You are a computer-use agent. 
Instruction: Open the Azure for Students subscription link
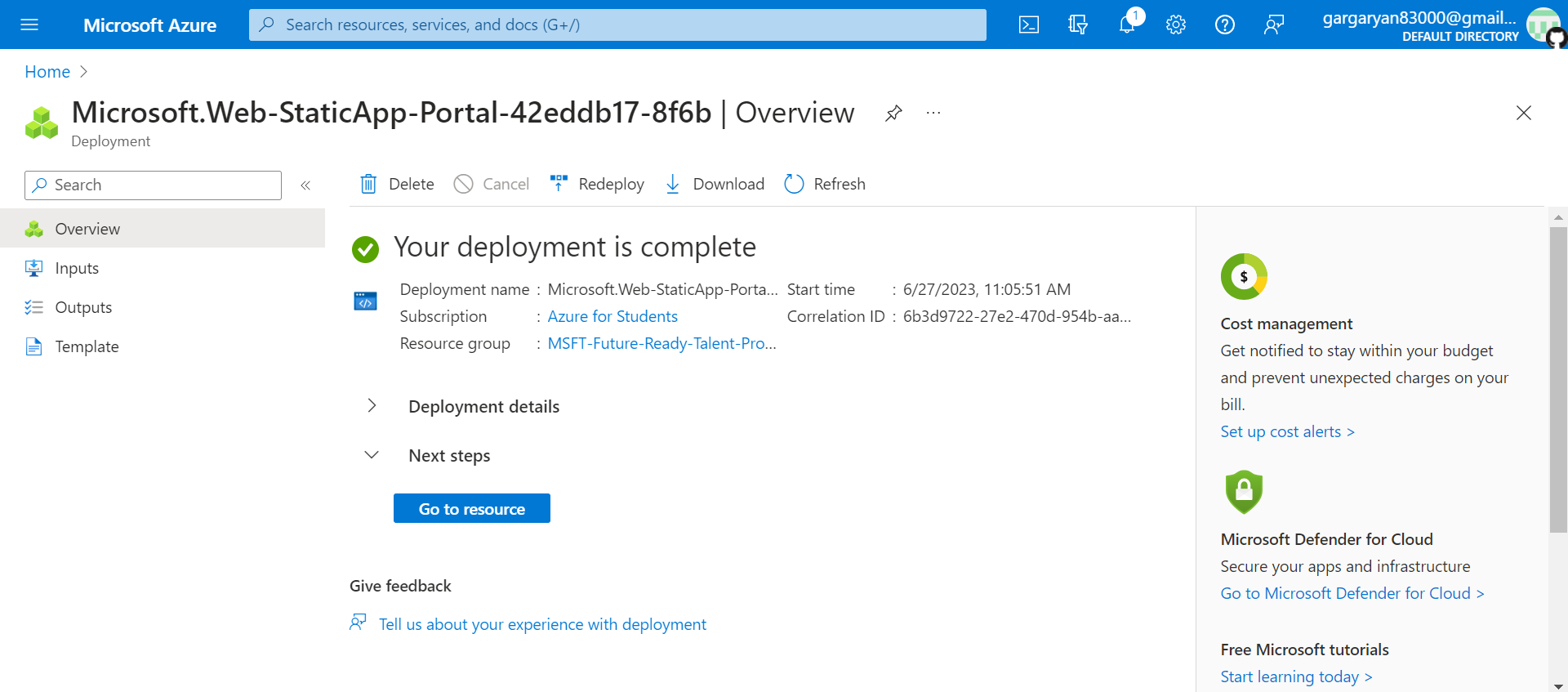coord(612,316)
